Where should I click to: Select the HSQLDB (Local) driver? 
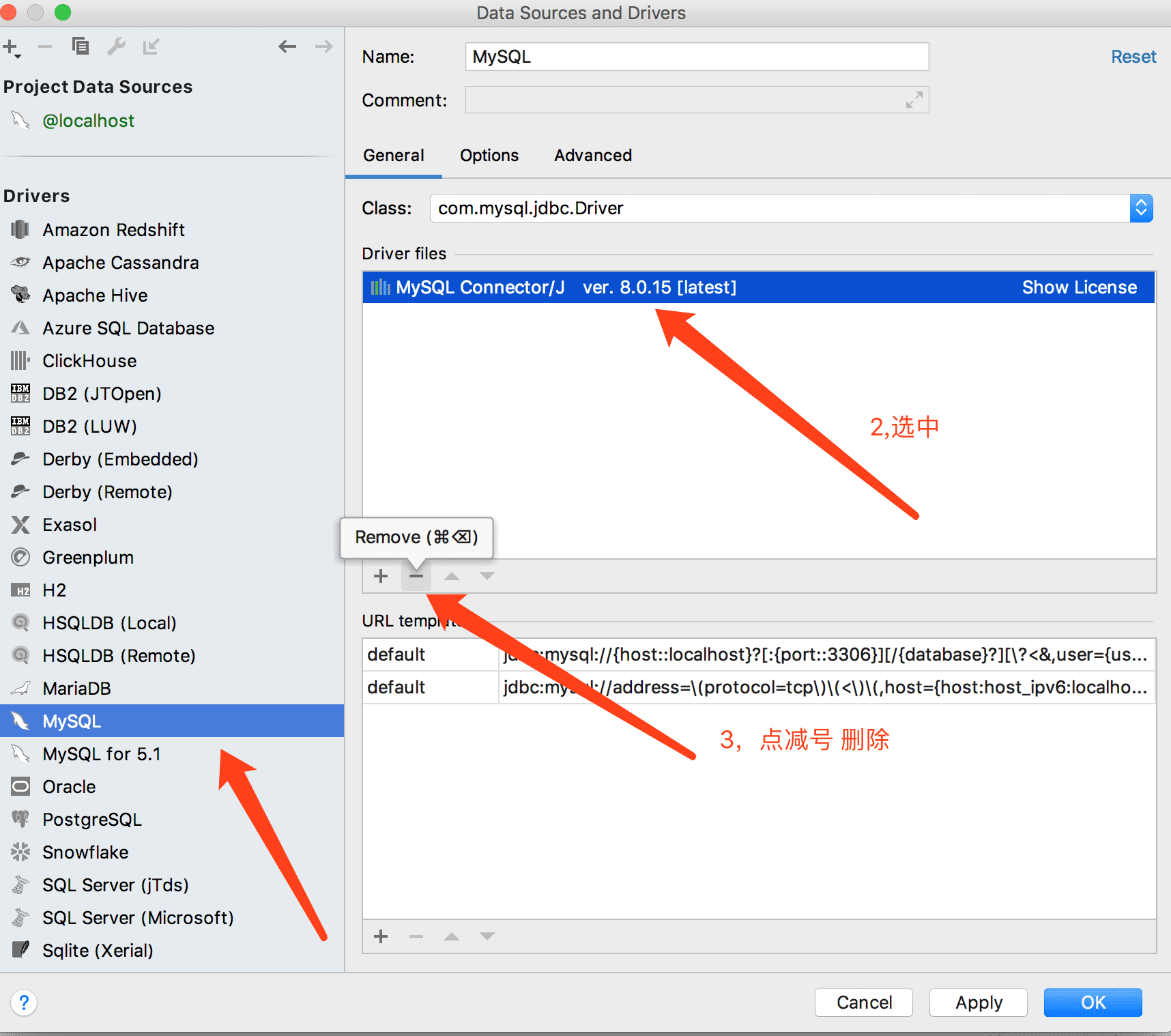click(x=172, y=623)
